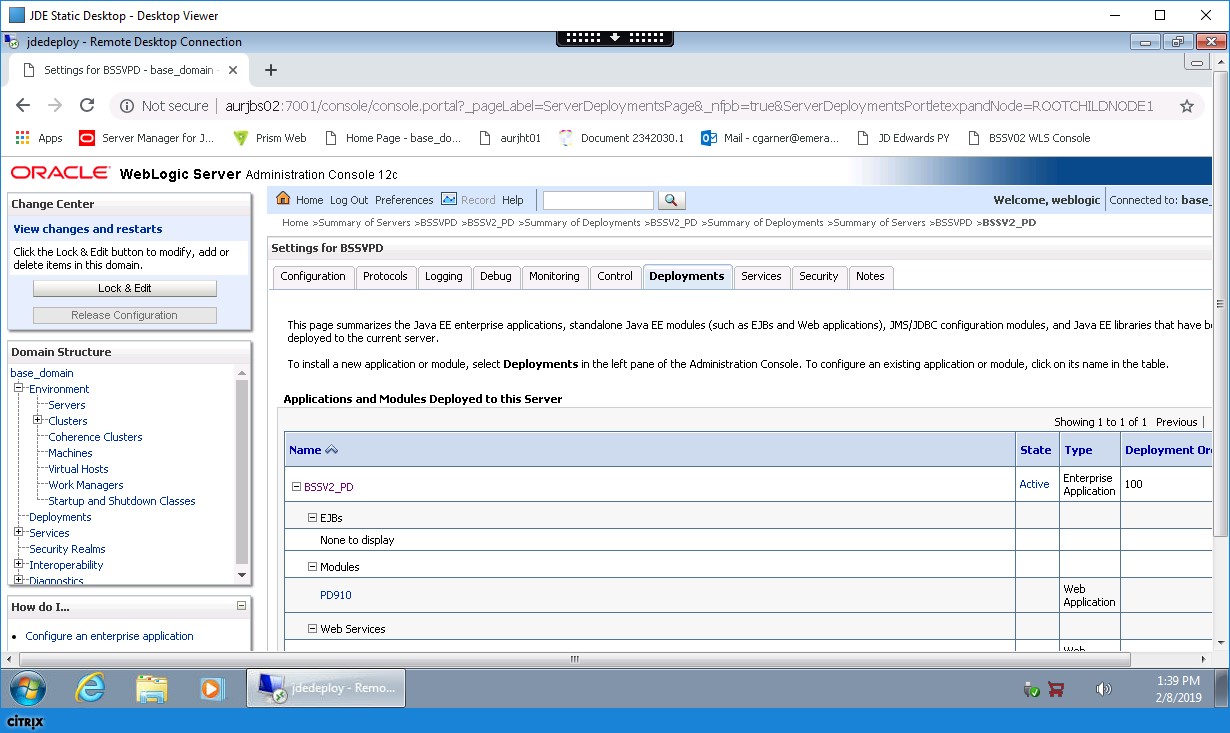The width and height of the screenshot is (1230, 733).
Task: Switch to the Security tab
Action: pyautogui.click(x=819, y=276)
